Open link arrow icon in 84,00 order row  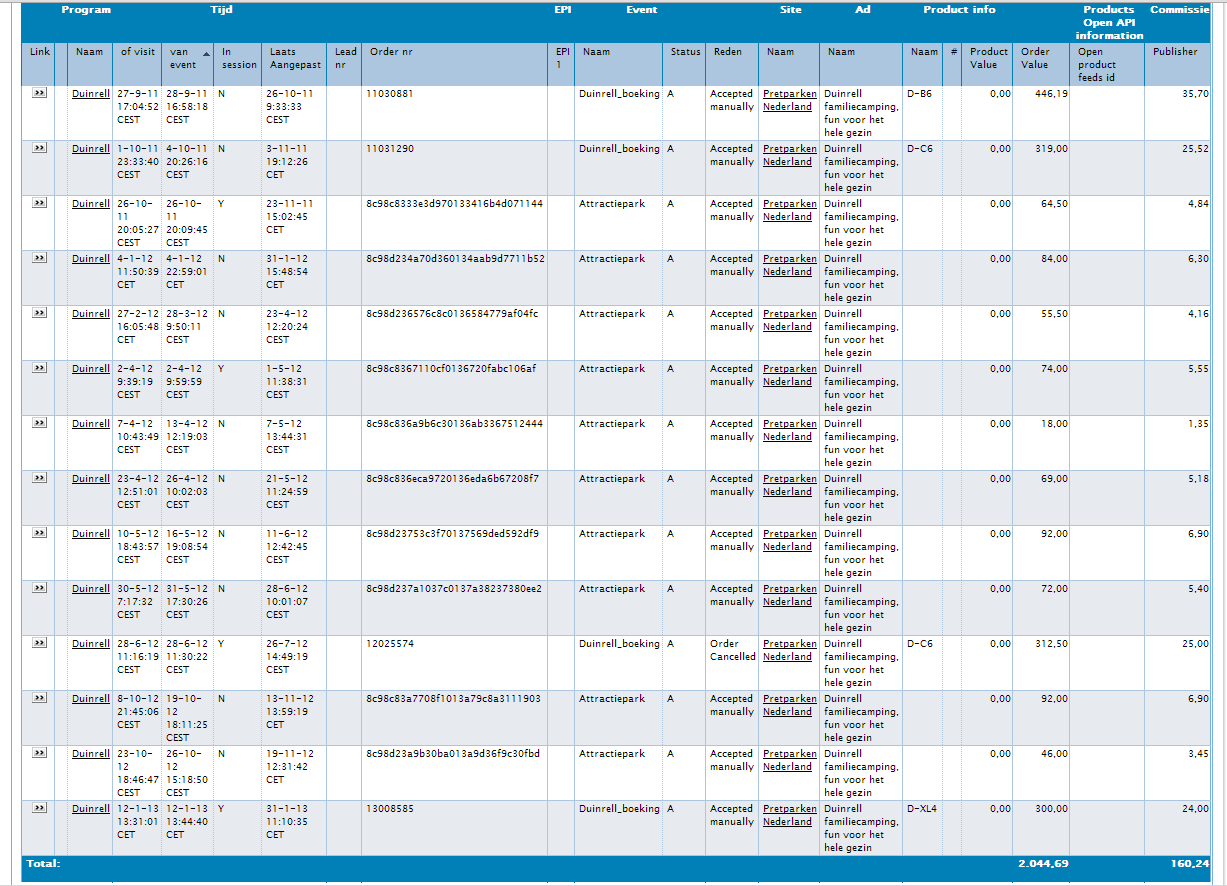39,258
